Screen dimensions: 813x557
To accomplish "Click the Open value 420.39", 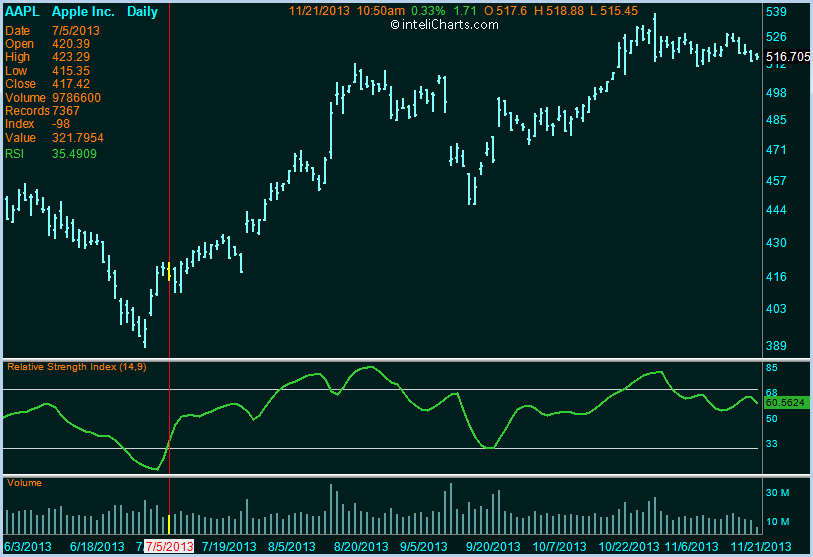I will pyautogui.click(x=71, y=44).
